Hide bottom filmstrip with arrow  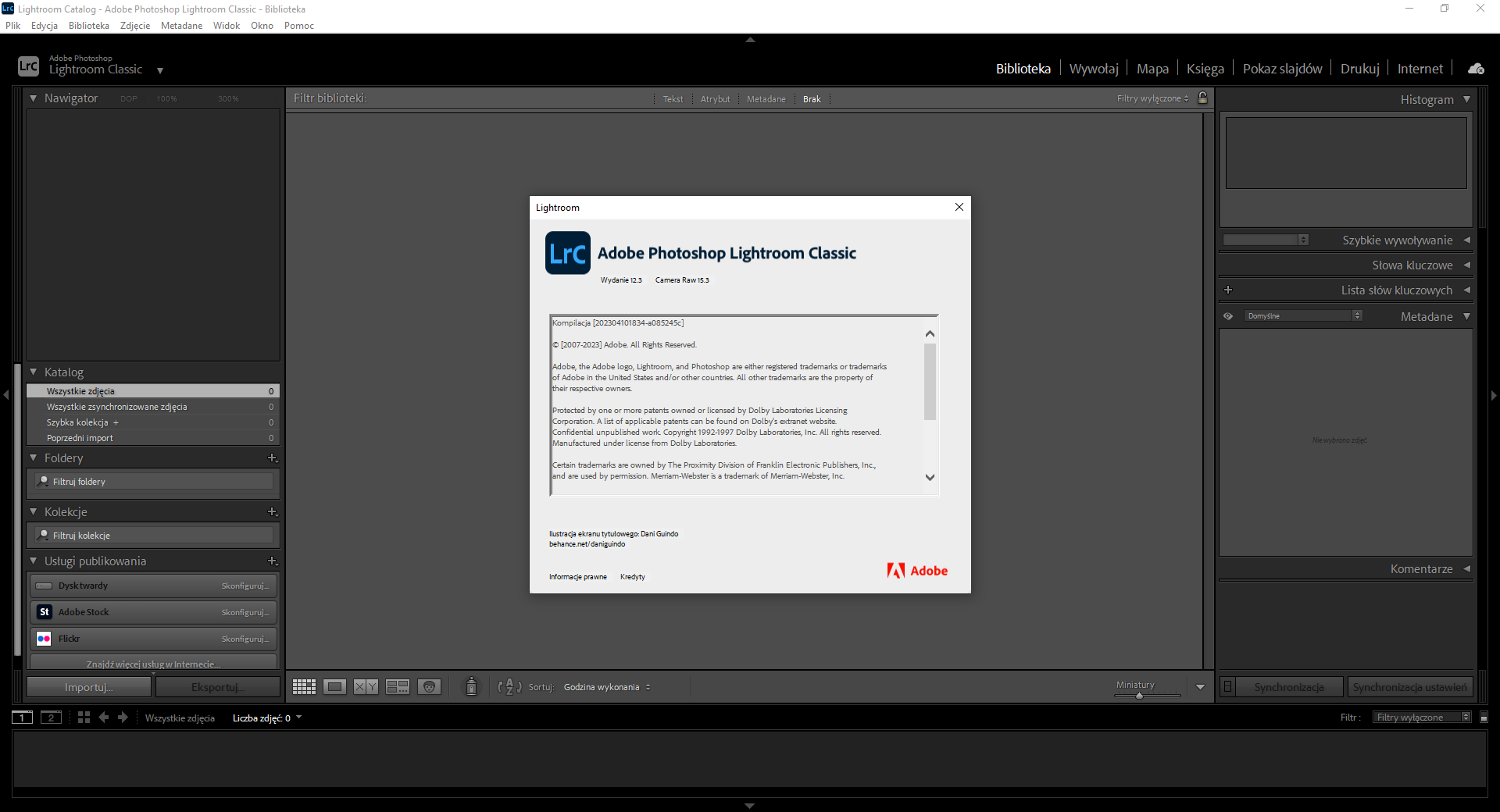[750, 806]
